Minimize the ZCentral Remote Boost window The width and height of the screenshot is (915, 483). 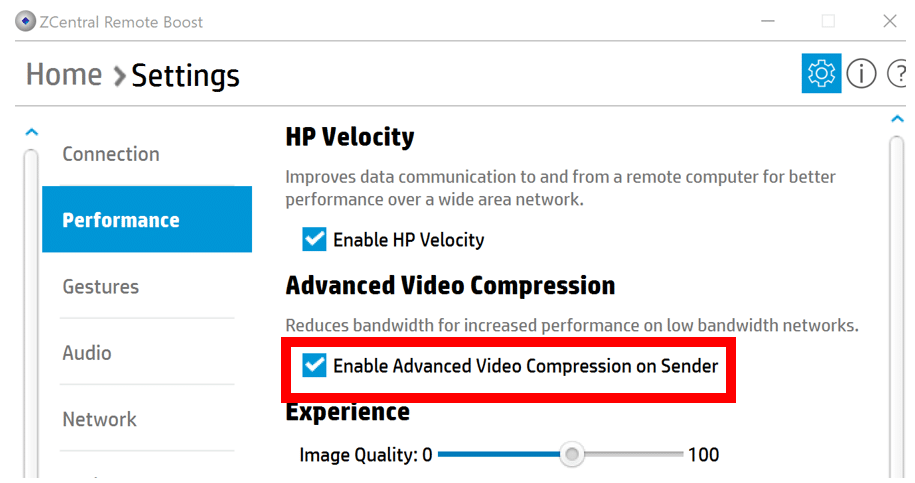[768, 22]
